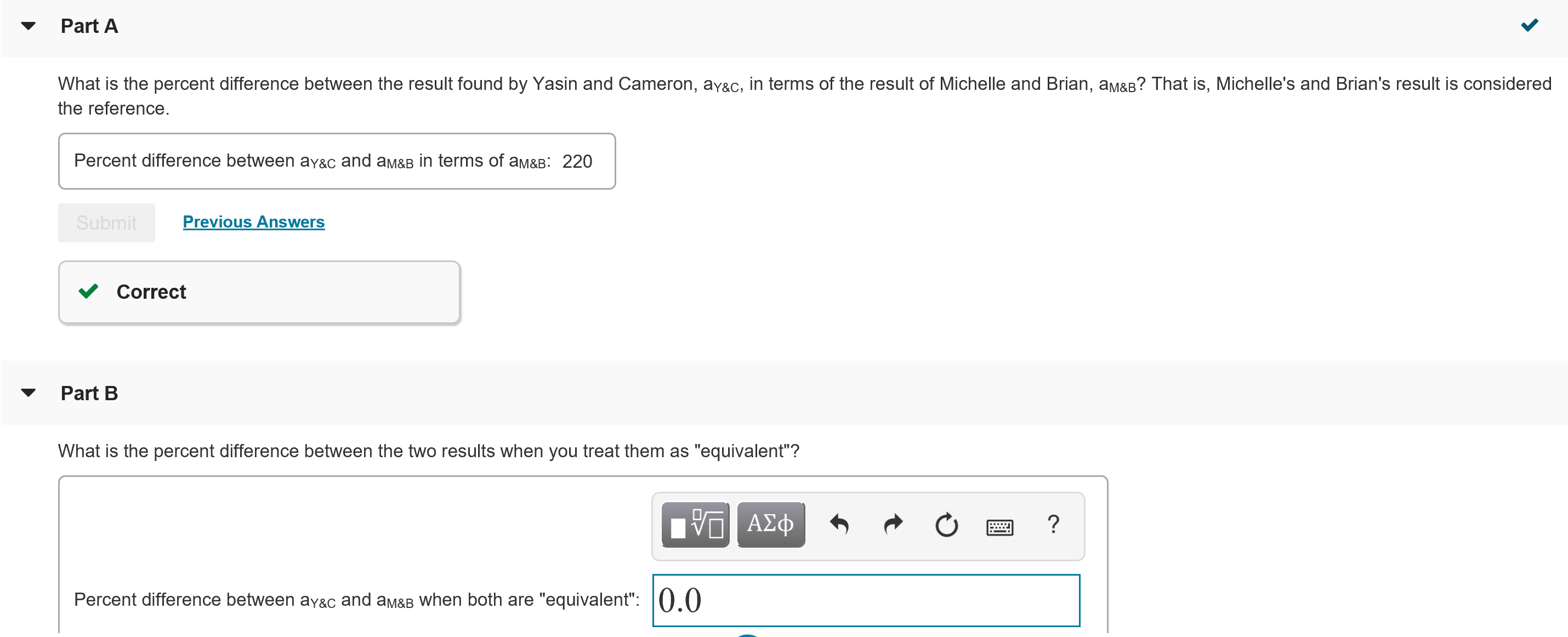Open the math templates (square root) tool

pos(695,525)
